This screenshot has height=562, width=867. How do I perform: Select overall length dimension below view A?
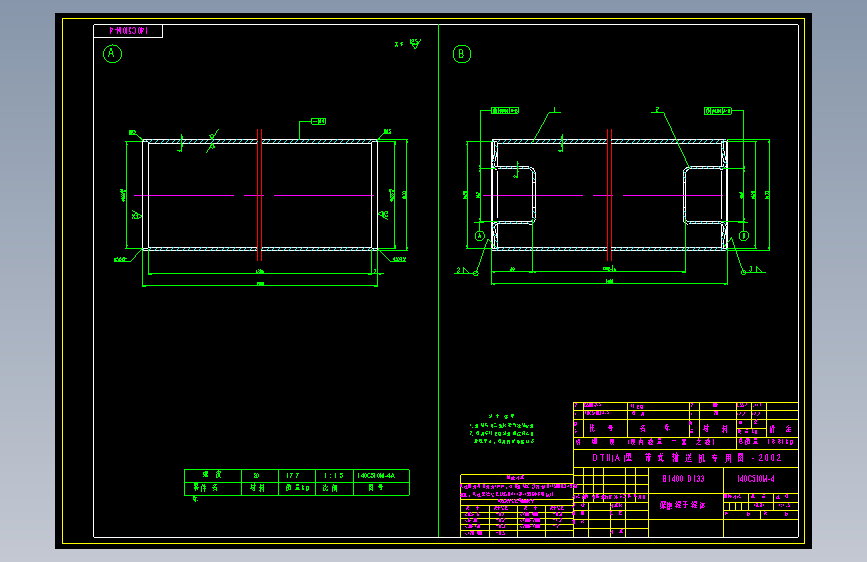[x=260, y=285]
